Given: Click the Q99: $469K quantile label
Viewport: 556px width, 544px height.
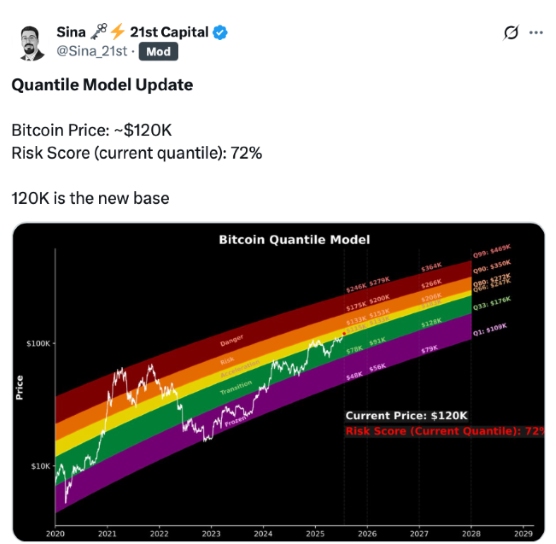Looking at the screenshot, I should pos(491,251).
